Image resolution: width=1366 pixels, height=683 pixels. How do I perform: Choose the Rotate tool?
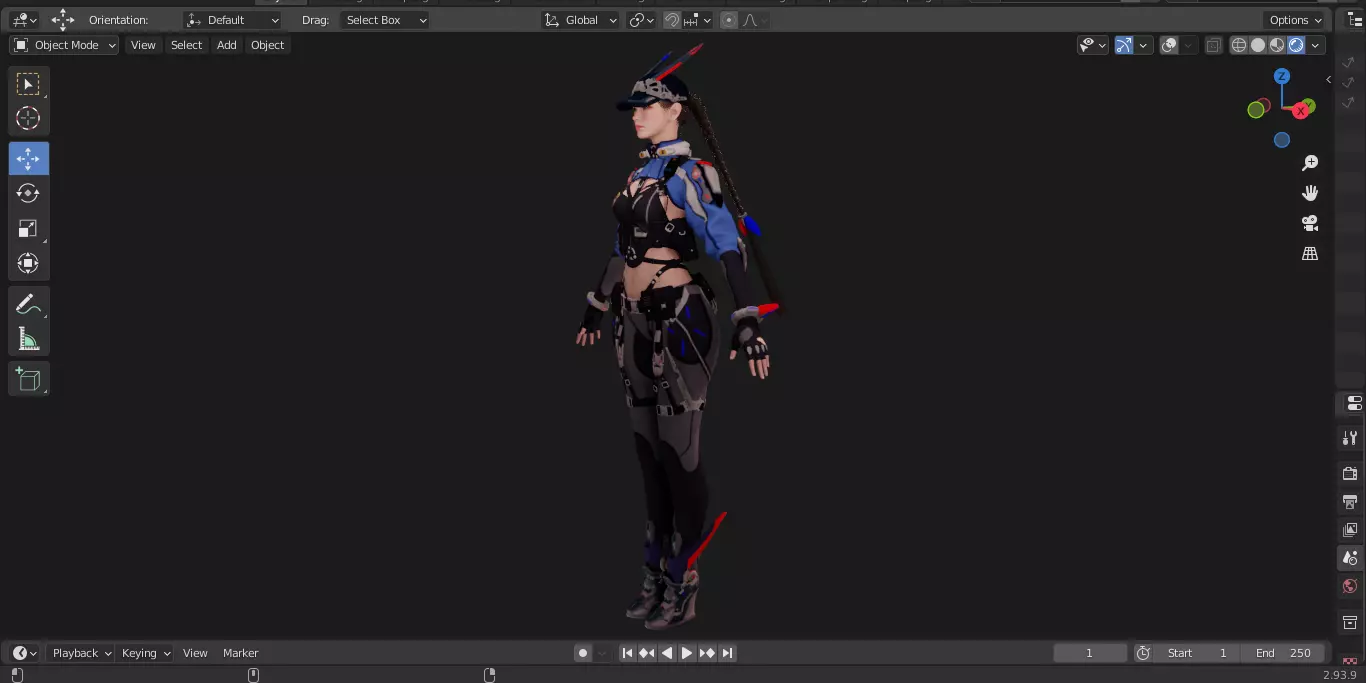28,193
